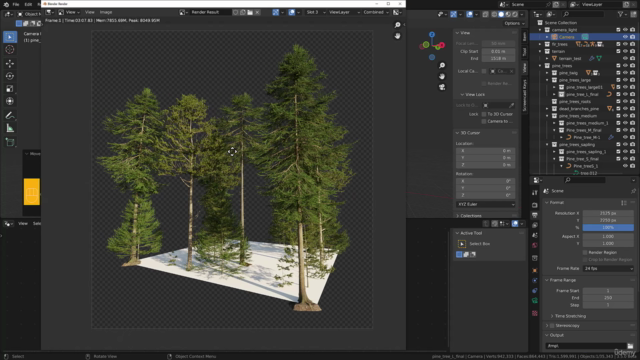
Task: Open the Tool properties tab icon
Action: 535,193
